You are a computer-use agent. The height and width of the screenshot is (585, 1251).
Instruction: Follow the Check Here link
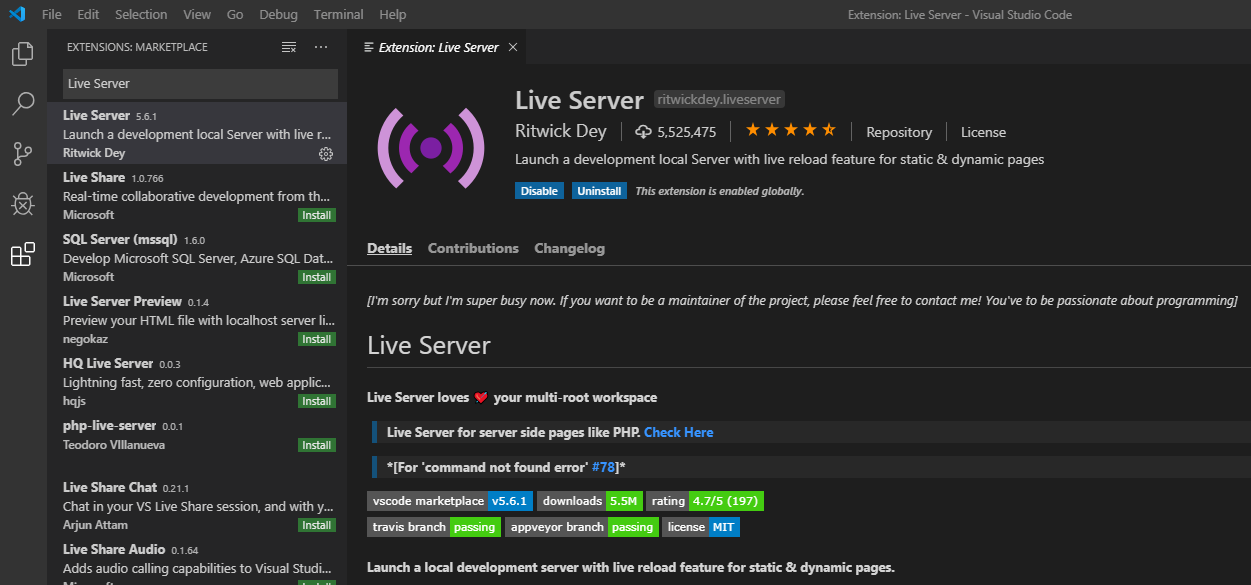click(679, 432)
